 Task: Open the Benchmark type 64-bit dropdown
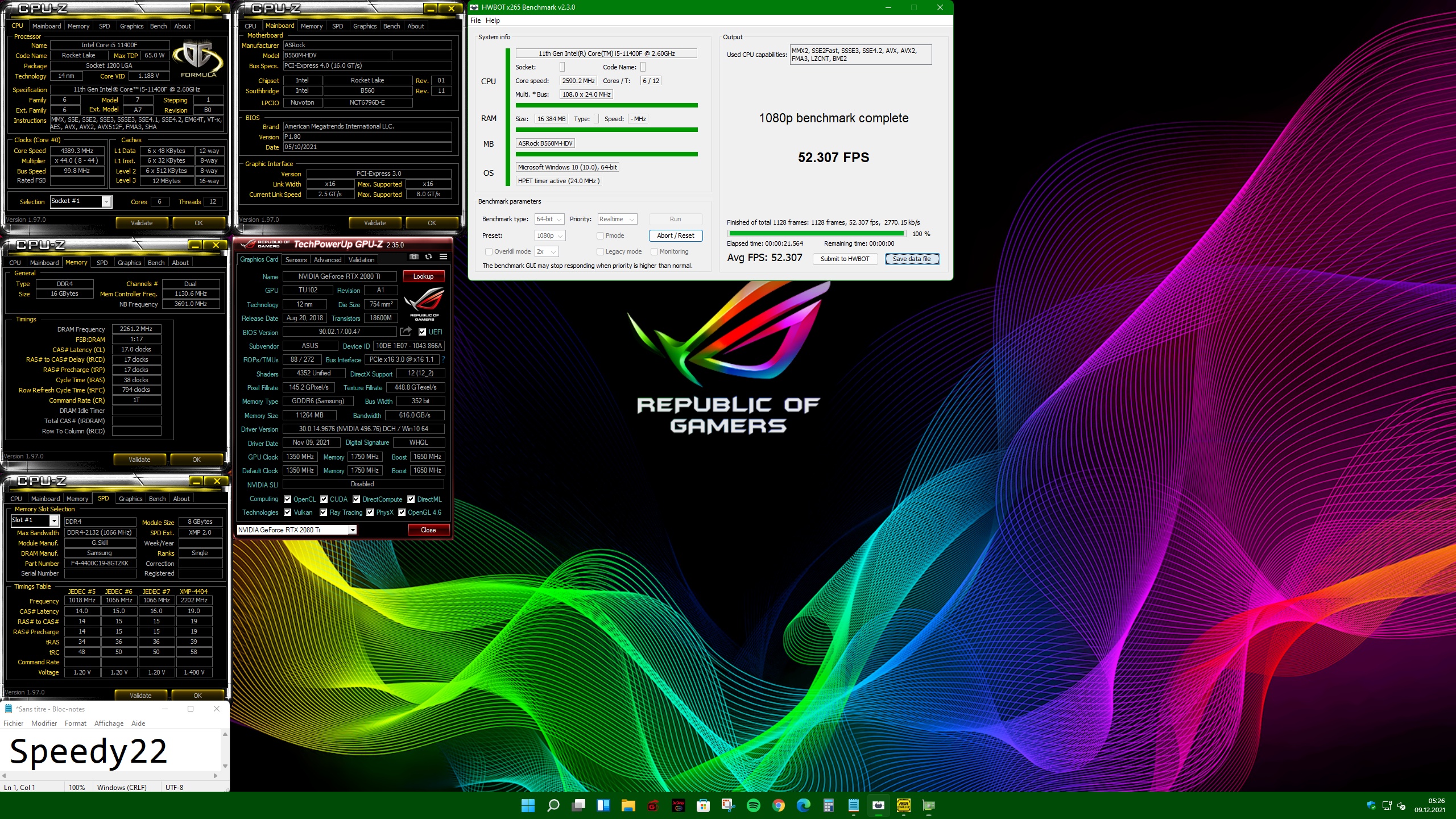pos(549,219)
